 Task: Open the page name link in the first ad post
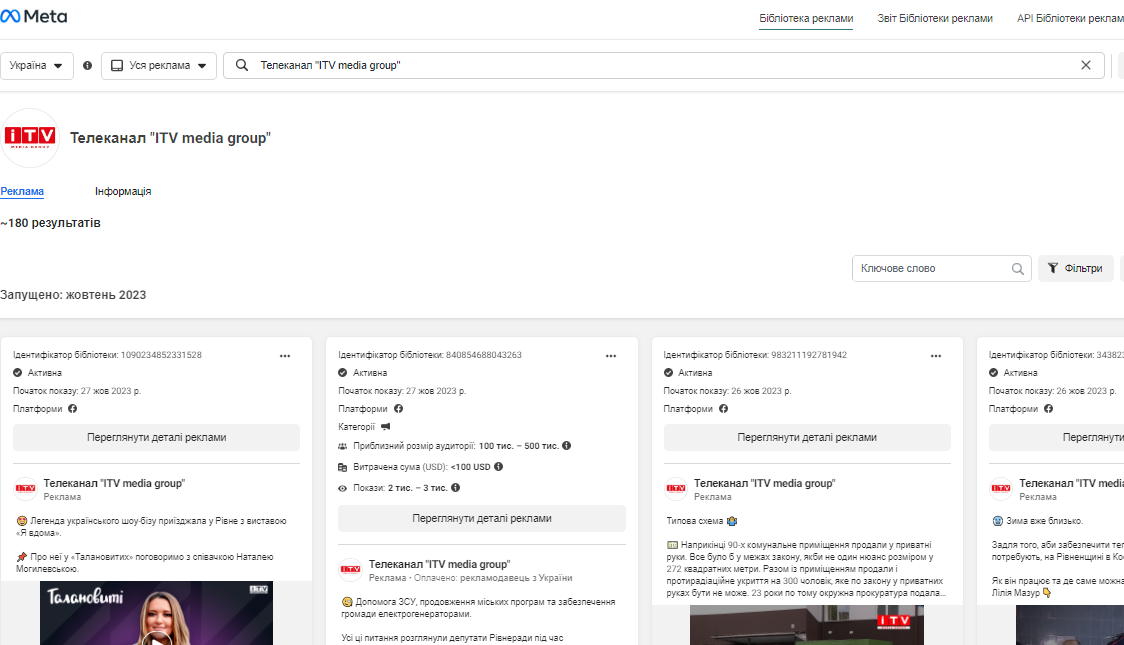tap(114, 483)
